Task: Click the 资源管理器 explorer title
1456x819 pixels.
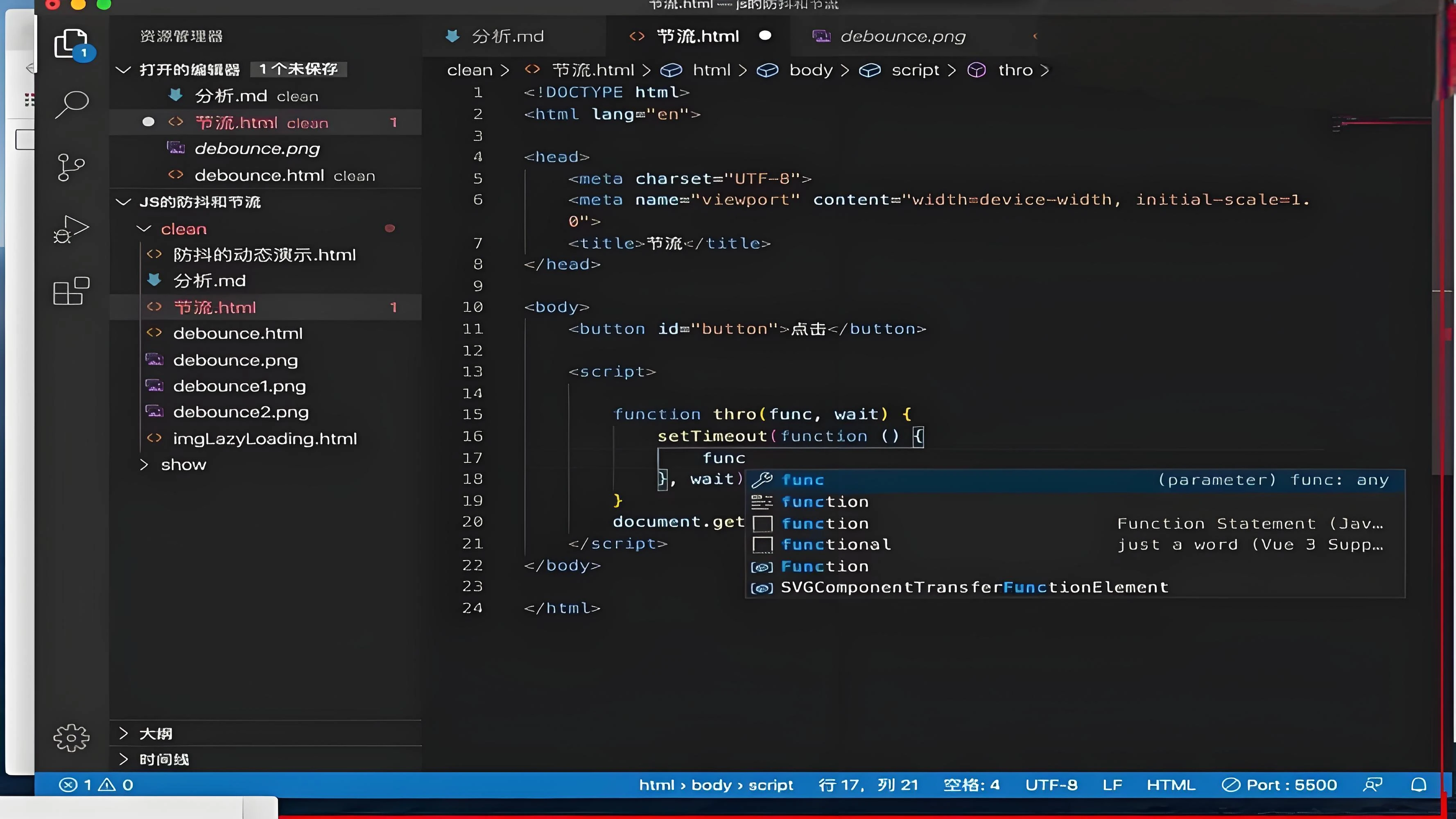Action: click(181, 36)
